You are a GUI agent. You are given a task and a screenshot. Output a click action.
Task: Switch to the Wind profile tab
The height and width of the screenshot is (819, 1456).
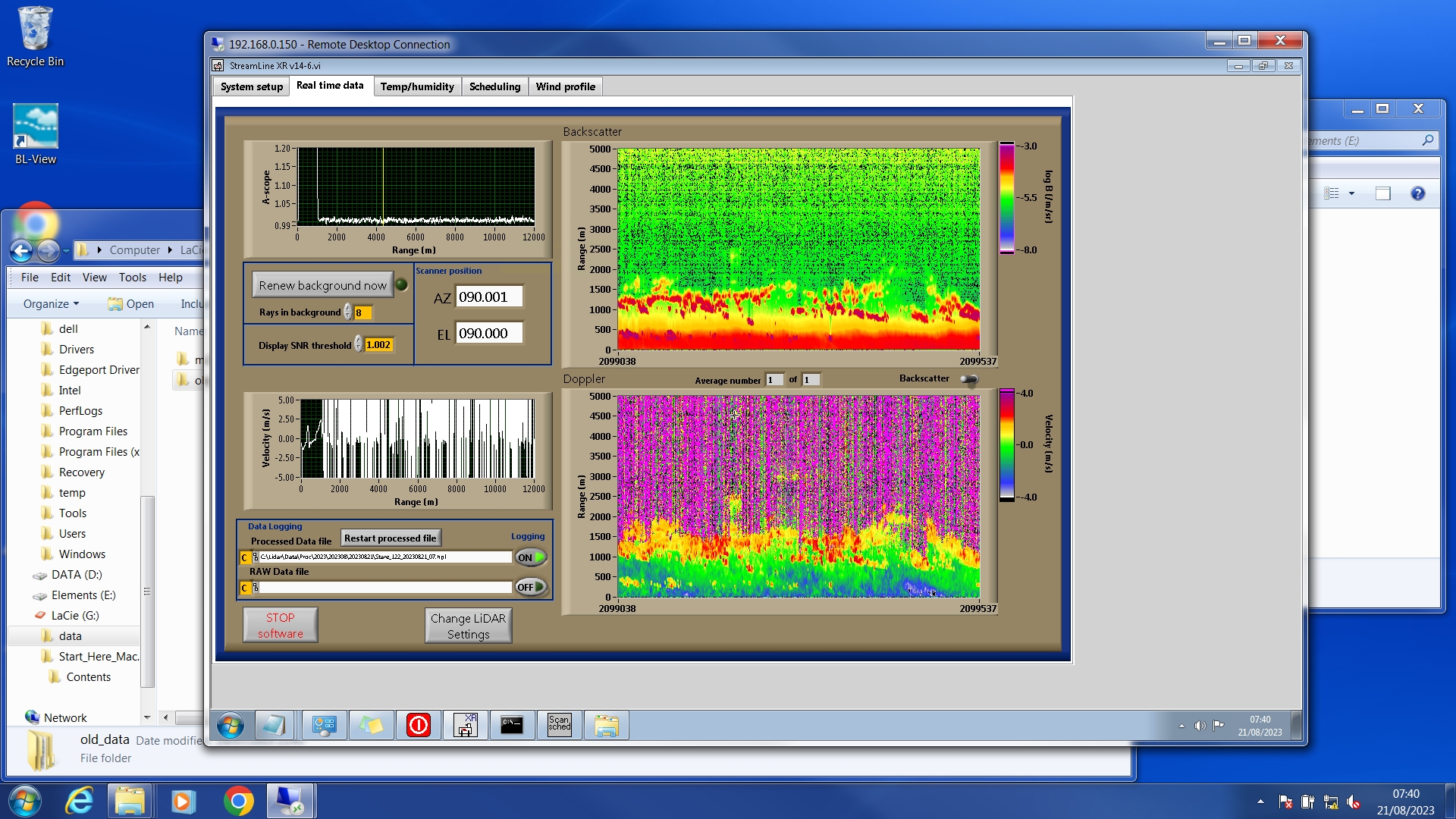[565, 86]
